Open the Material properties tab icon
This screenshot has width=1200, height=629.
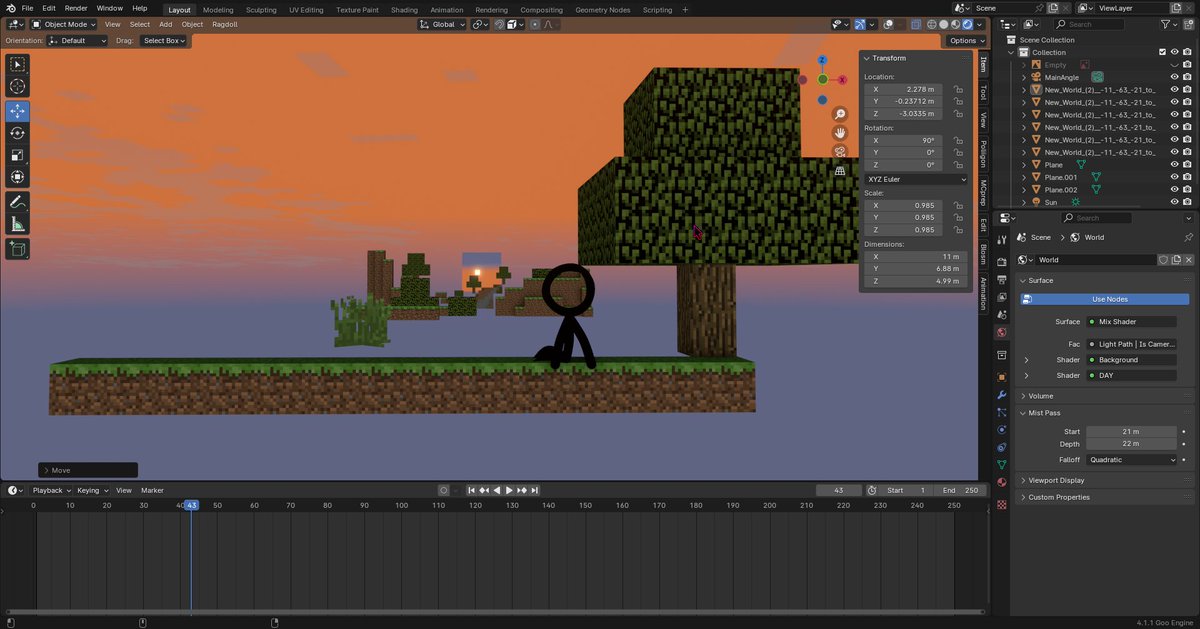(1002, 482)
